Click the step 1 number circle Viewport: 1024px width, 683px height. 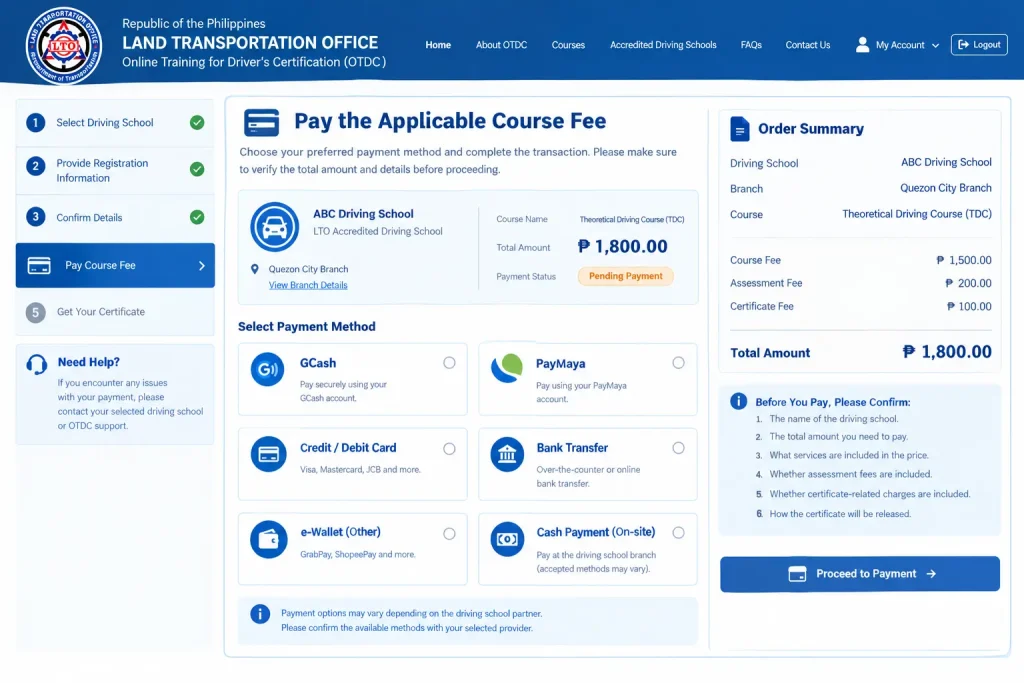35,123
